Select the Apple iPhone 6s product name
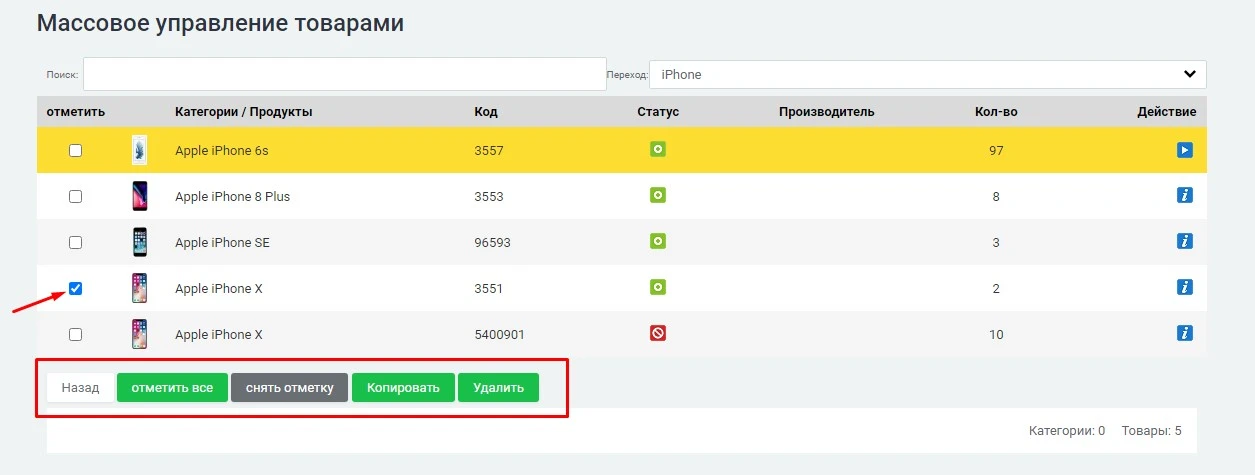 coord(222,150)
